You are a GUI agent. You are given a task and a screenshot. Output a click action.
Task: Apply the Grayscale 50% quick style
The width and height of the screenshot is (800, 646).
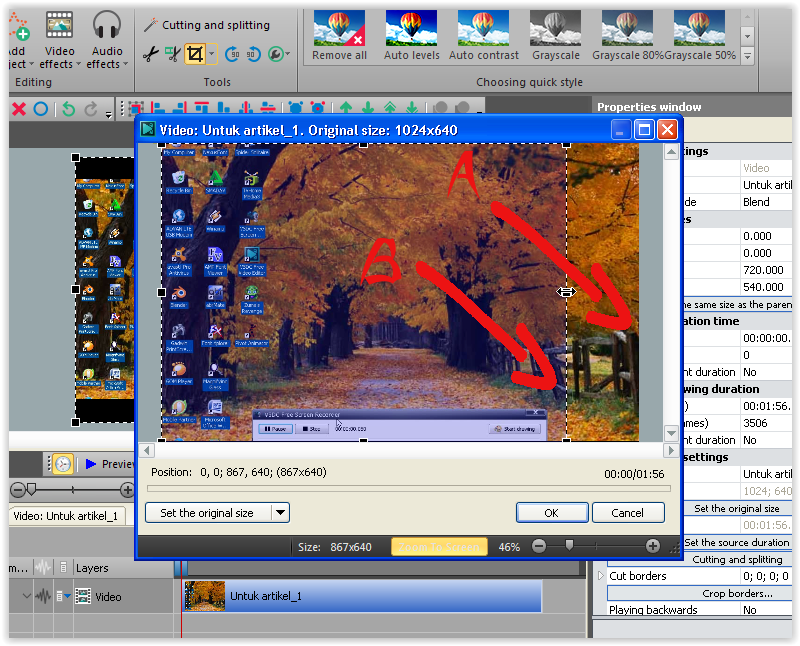699,36
